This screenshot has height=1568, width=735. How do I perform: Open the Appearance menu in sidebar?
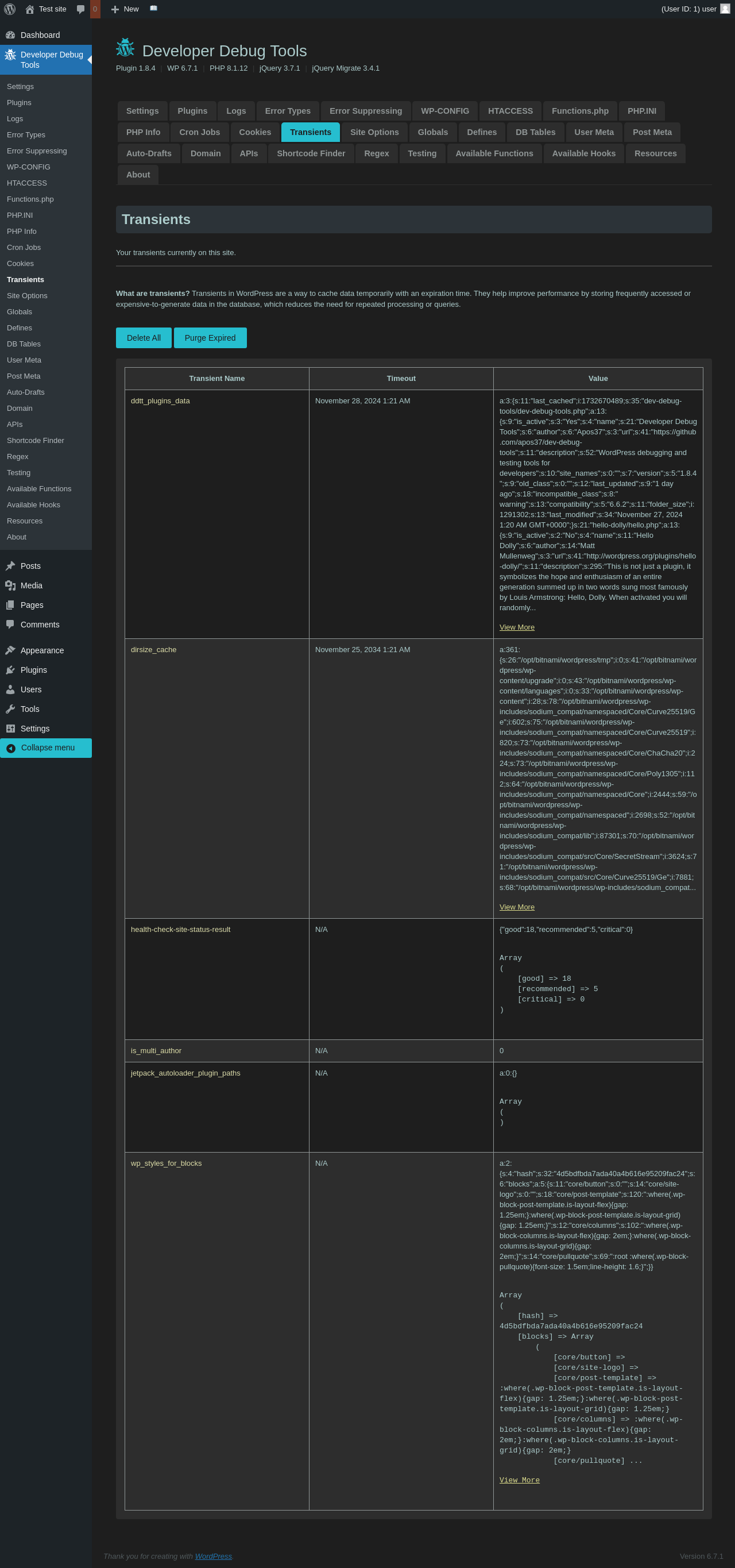(42, 650)
